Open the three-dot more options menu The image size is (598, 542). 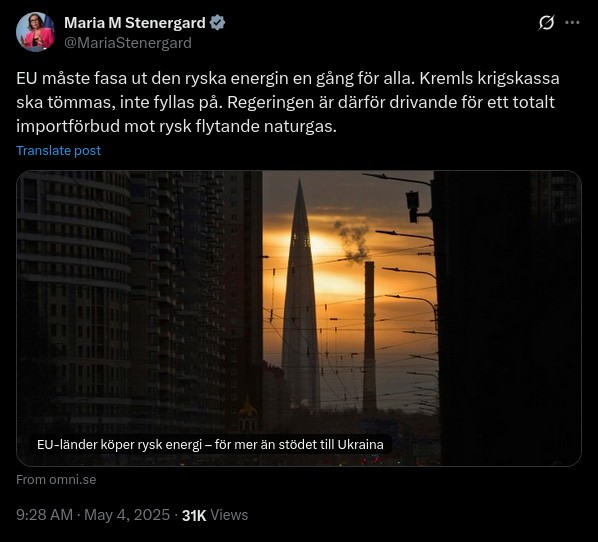(572, 23)
